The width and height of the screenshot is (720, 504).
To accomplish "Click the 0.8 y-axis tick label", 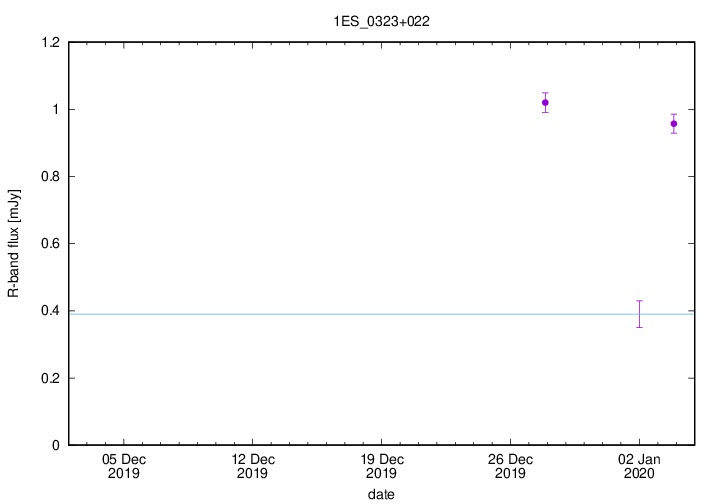I will [50, 176].
